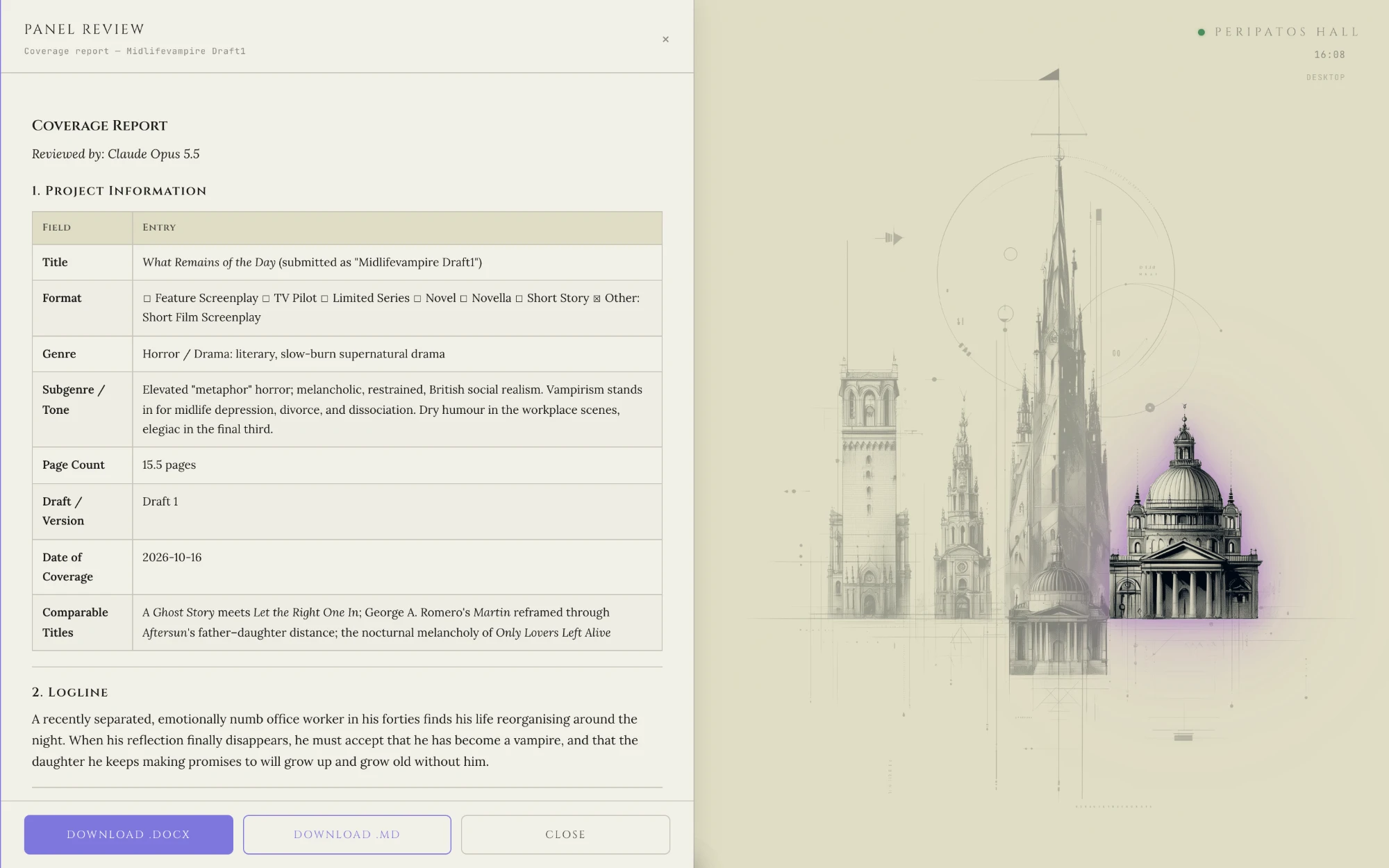Click the 'Coverage Report' heading

(x=99, y=126)
